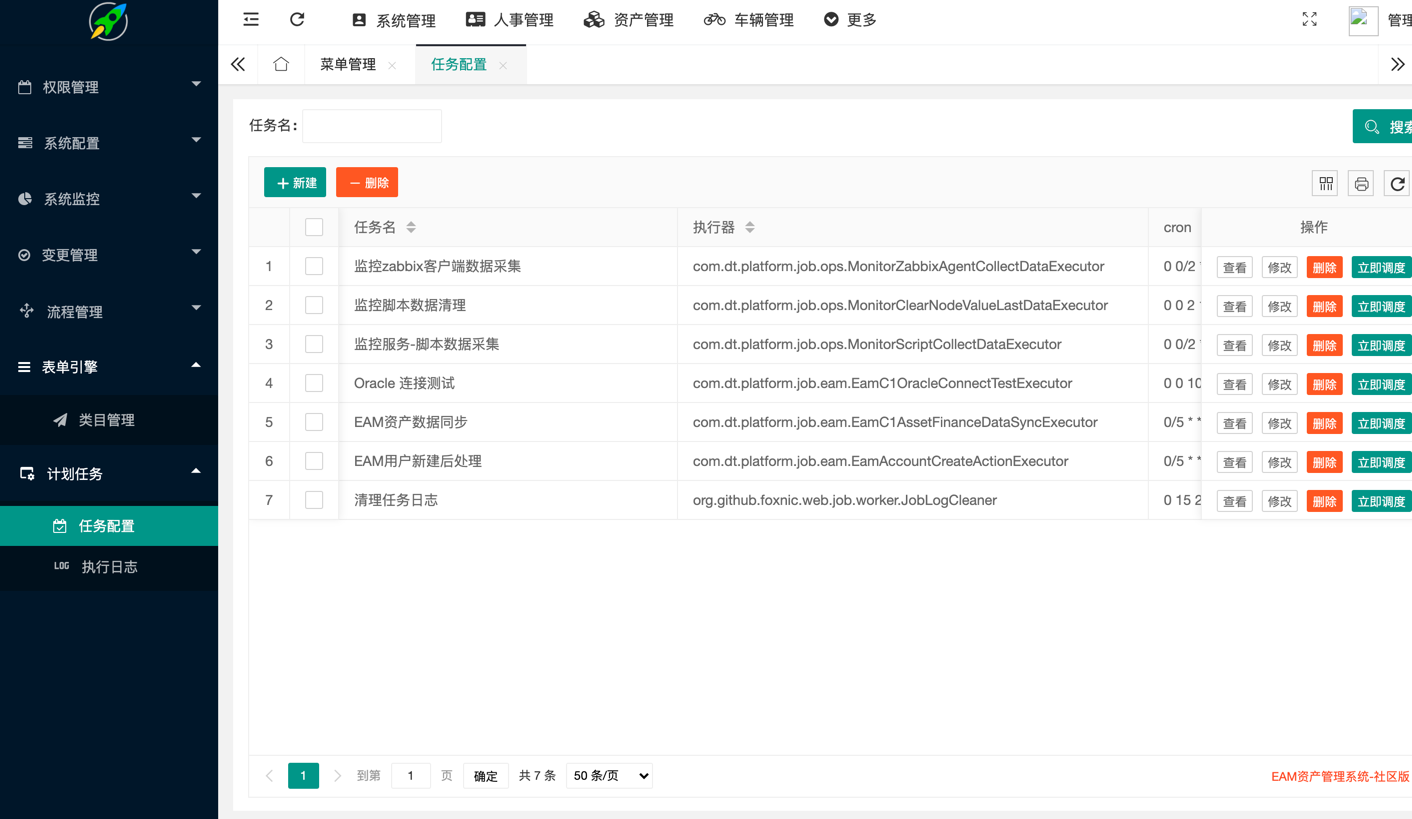Go to home tab icon
Viewport: 1412px width, 819px height.
(x=281, y=64)
